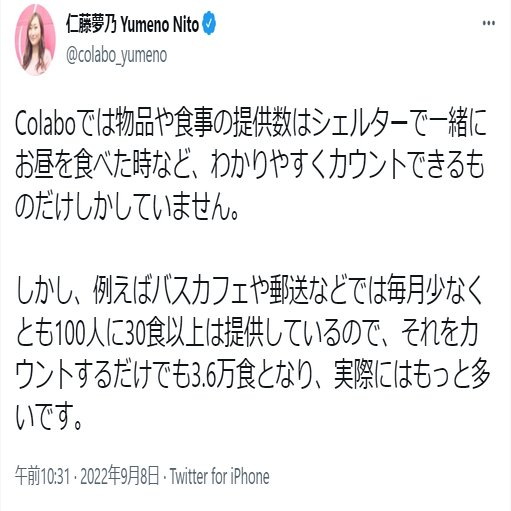511x511 pixels.
Task: Open the Twitter for iPhone source link
Action: tap(220, 477)
